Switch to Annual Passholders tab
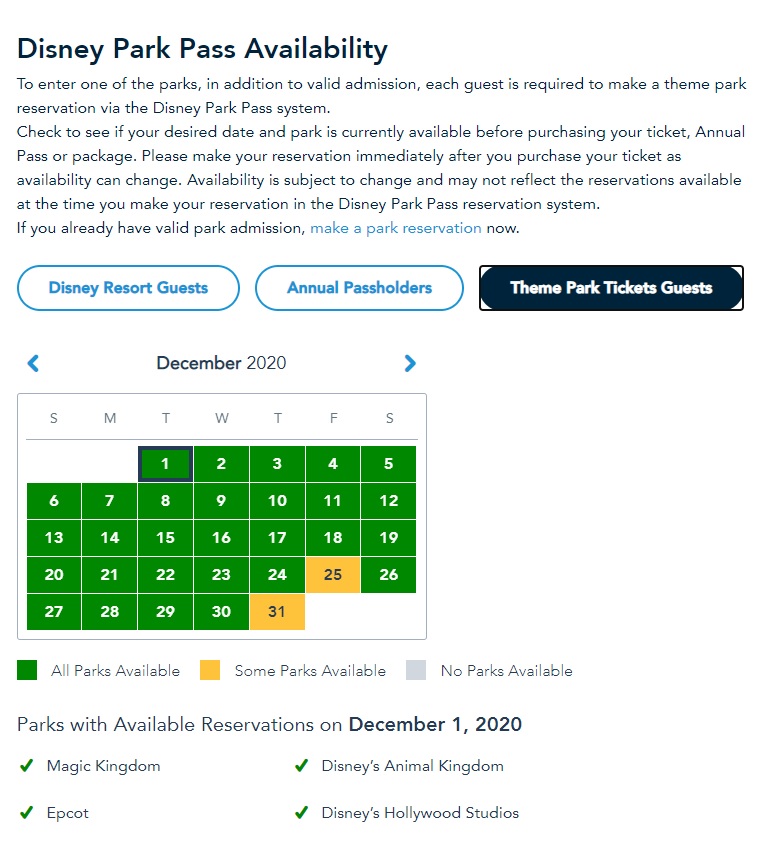This screenshot has width=771, height=851. 359,288
